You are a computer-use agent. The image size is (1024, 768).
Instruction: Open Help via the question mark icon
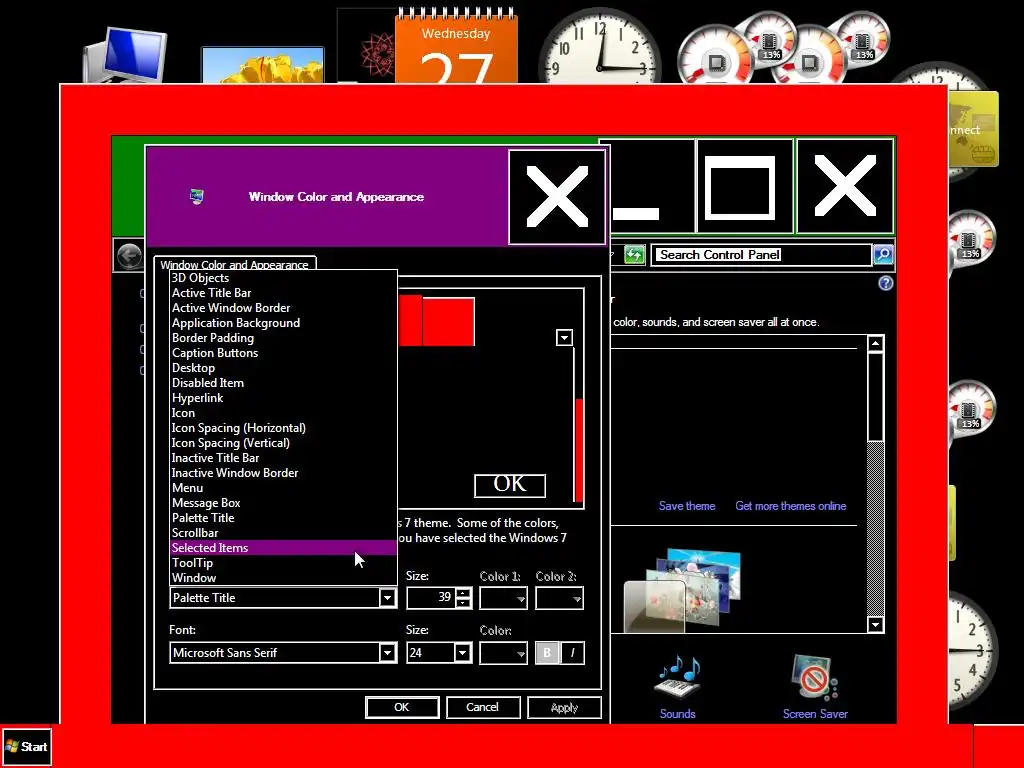(x=886, y=283)
